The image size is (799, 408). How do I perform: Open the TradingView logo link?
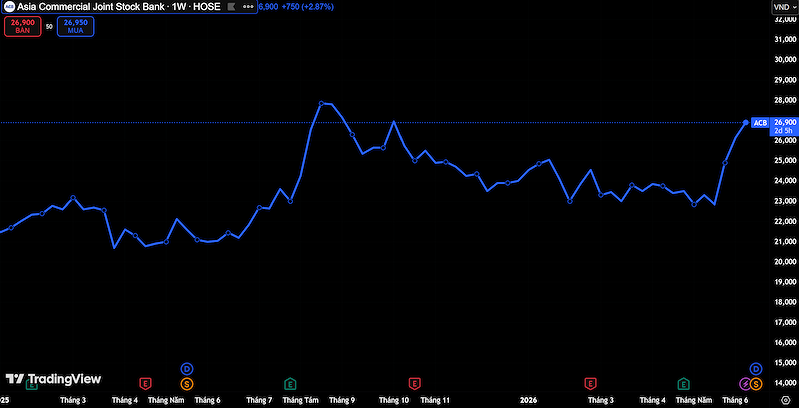pos(53,379)
